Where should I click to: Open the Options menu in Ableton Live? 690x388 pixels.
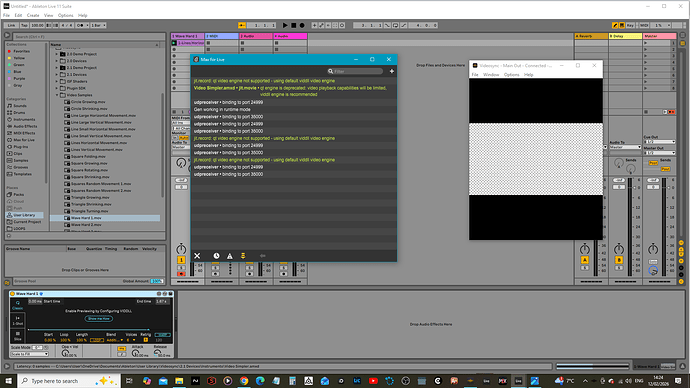[66, 15]
